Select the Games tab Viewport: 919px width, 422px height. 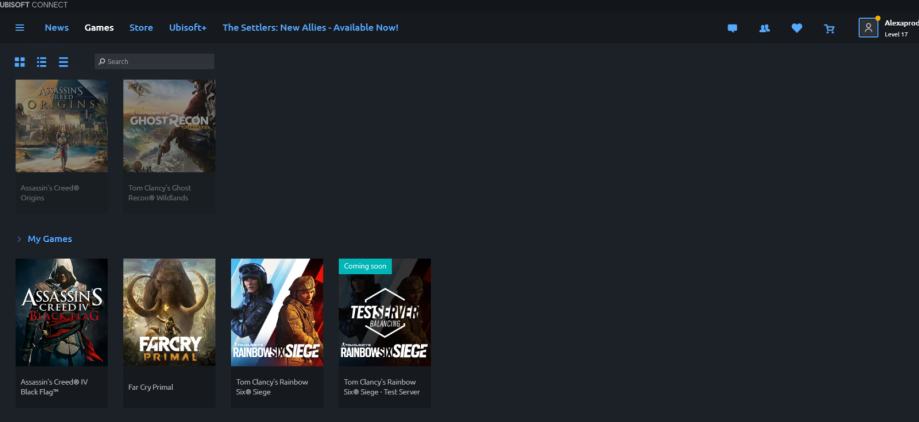[99, 28]
